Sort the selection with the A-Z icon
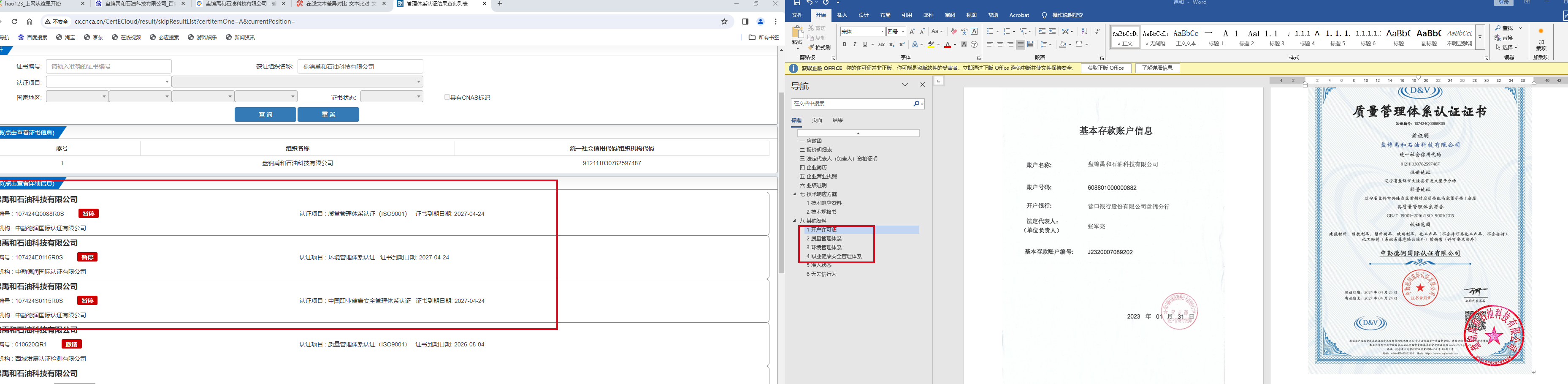The height and width of the screenshot is (384, 1568). pyautogui.click(x=1084, y=32)
